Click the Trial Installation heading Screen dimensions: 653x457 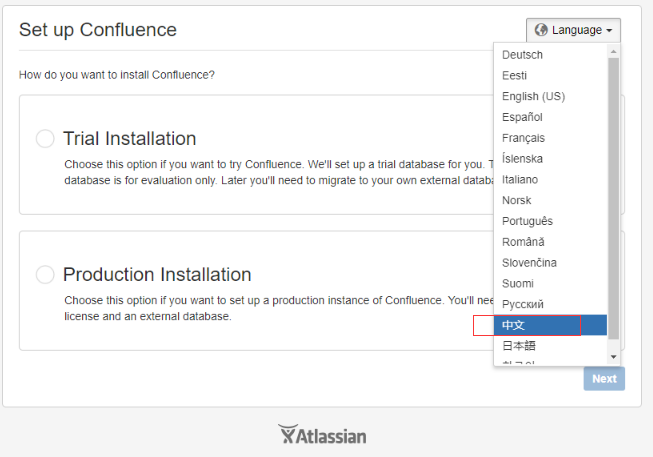pos(130,138)
